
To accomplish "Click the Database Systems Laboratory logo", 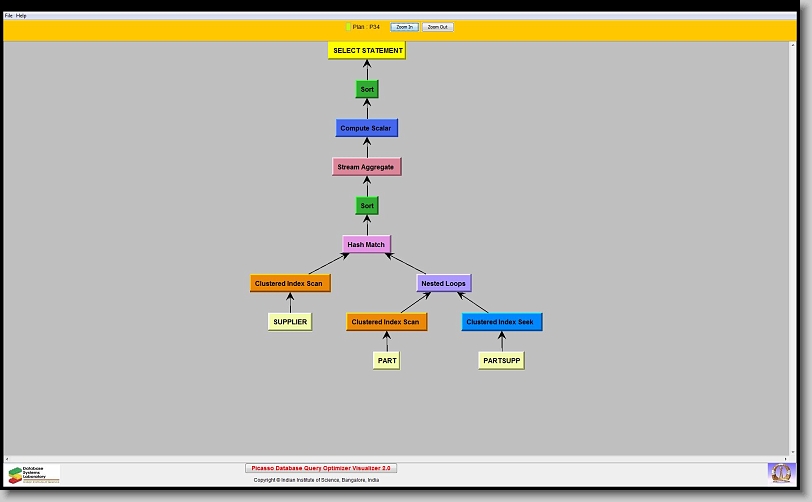I will [x=34, y=474].
